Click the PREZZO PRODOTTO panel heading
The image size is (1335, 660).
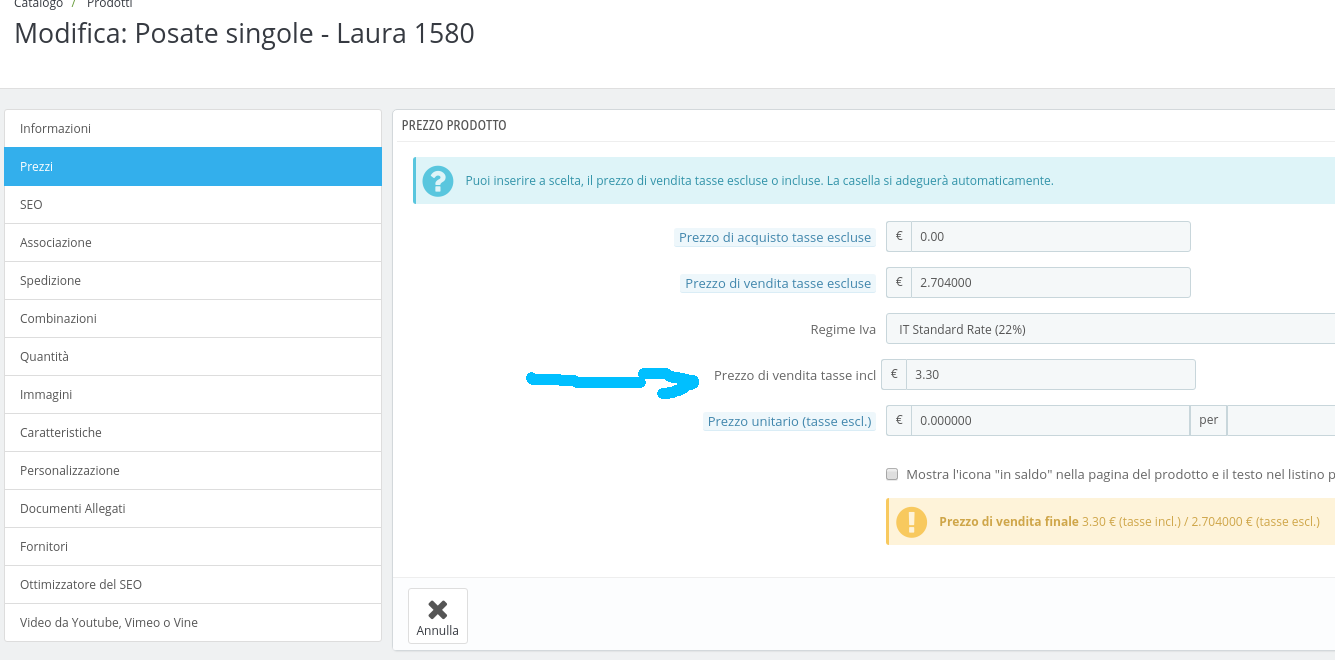tap(454, 126)
